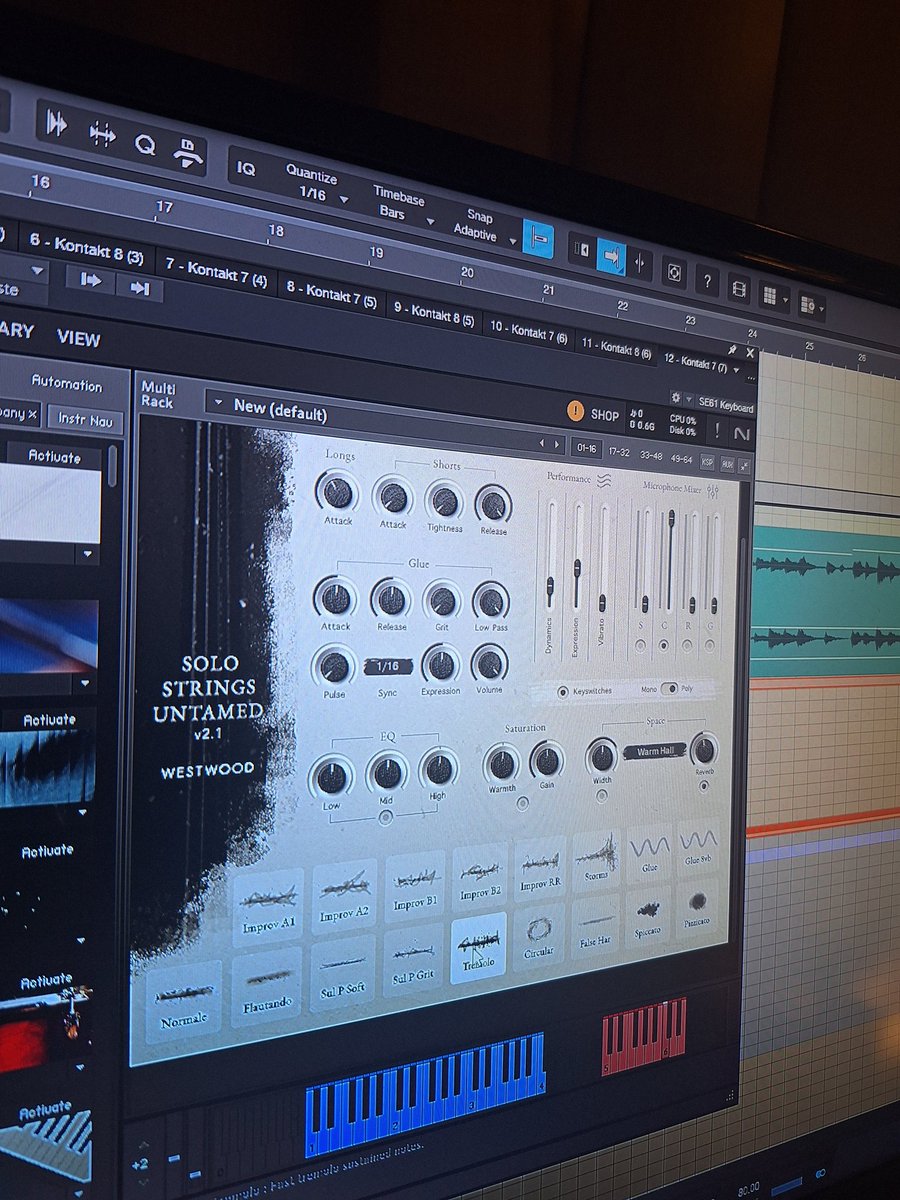
Task: Select the Pizzicato articulation
Action: point(698,906)
